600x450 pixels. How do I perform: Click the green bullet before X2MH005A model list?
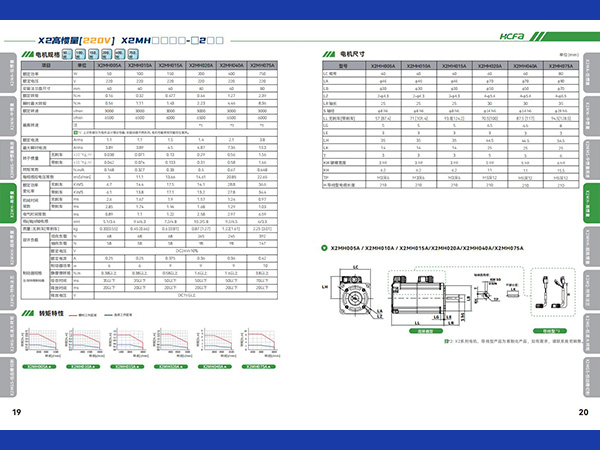[x=322, y=247]
